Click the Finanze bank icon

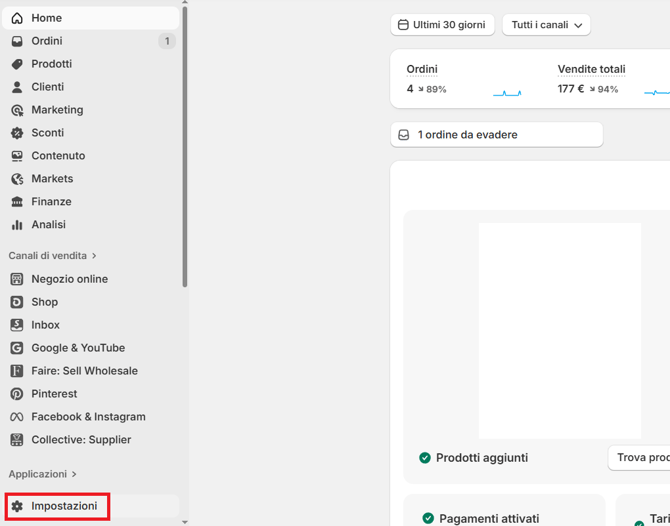coord(17,202)
